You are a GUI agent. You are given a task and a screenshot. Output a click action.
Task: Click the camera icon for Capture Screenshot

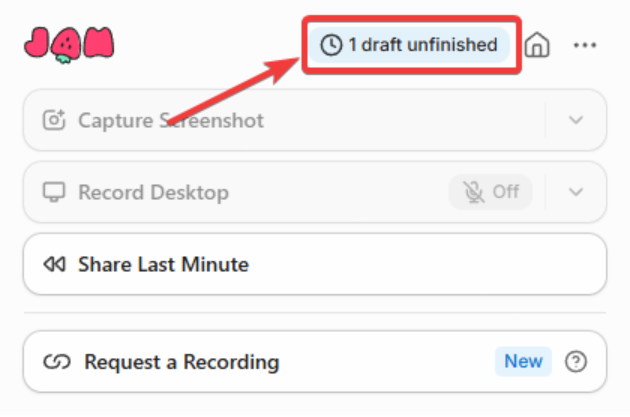54,121
